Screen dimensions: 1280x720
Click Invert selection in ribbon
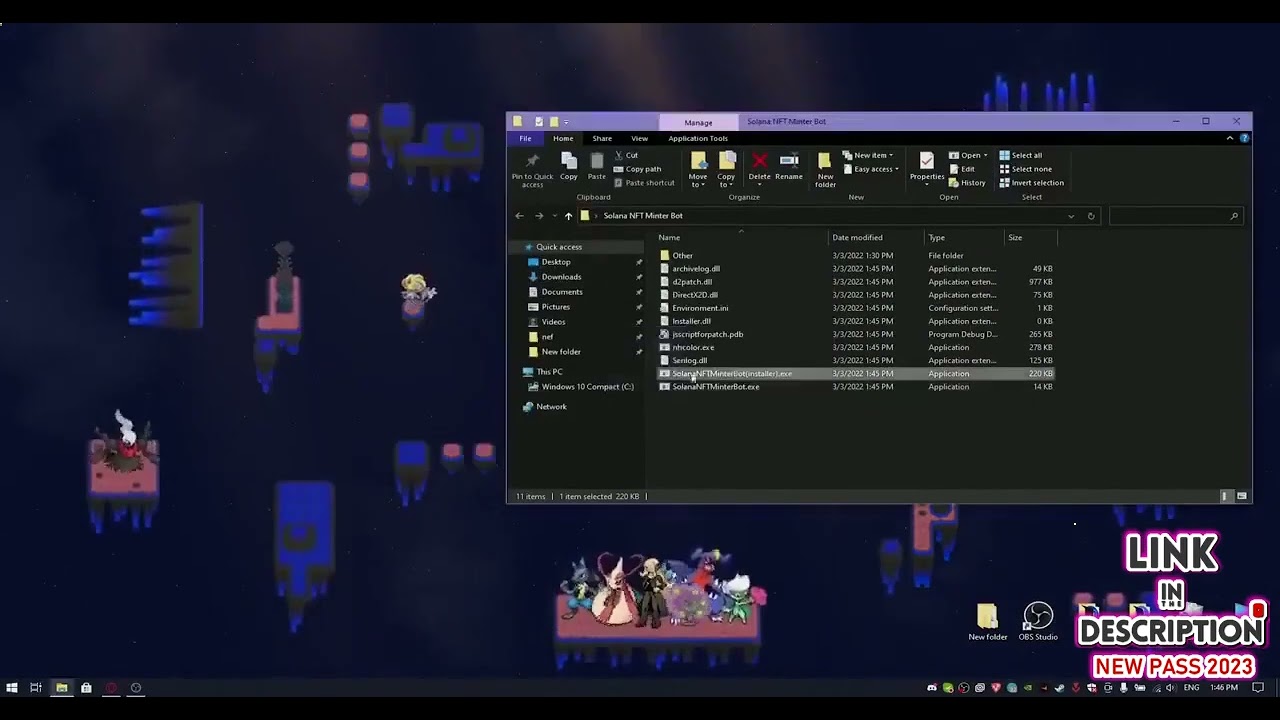click(x=1031, y=183)
